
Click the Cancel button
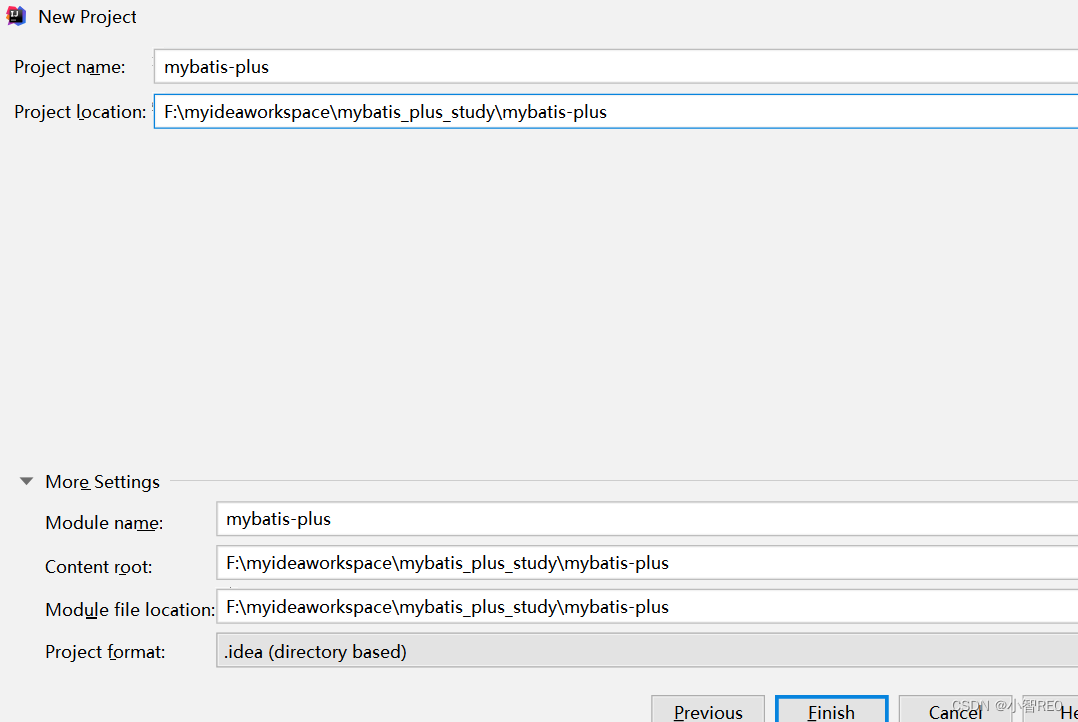pos(955,711)
